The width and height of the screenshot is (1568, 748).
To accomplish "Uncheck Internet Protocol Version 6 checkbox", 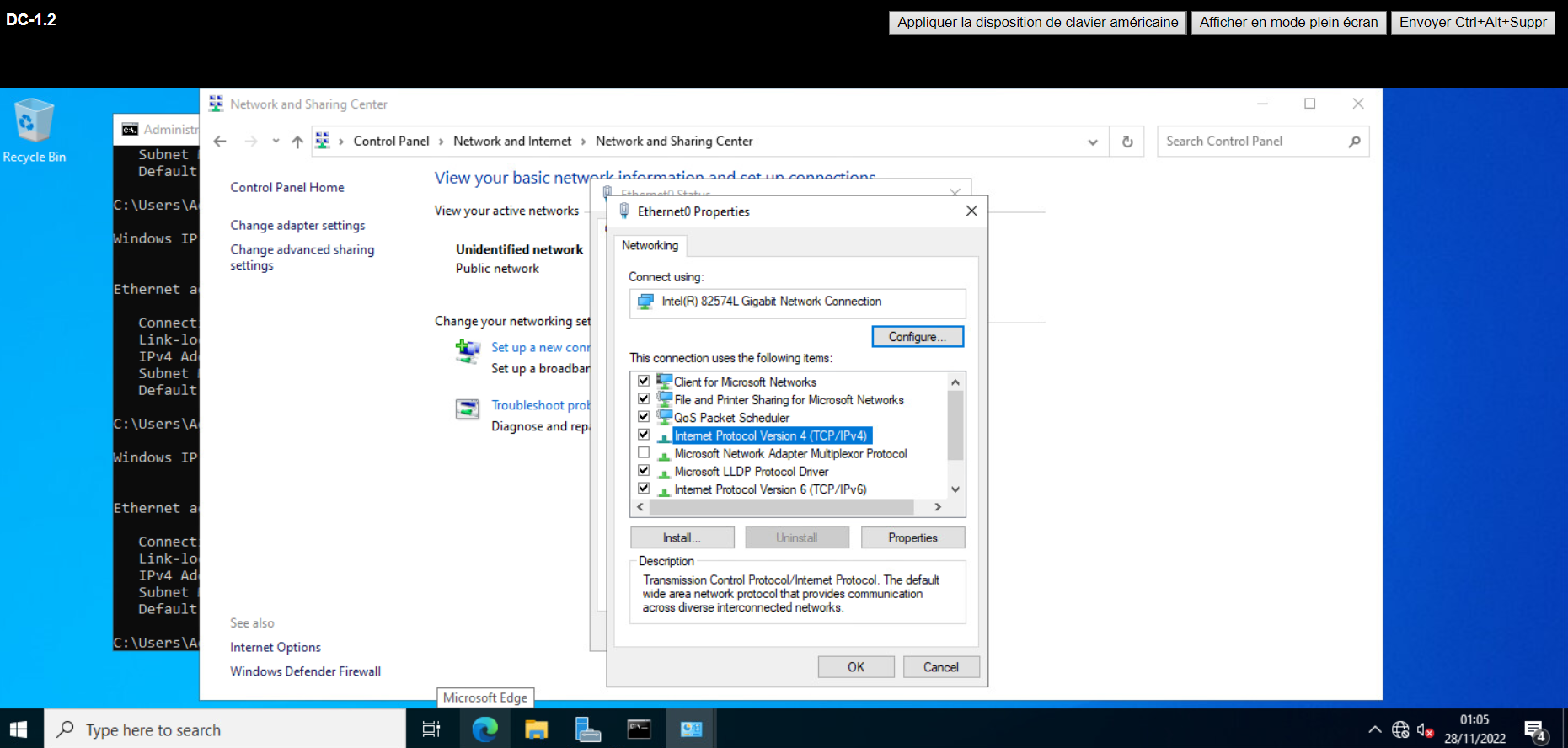I will (x=644, y=489).
